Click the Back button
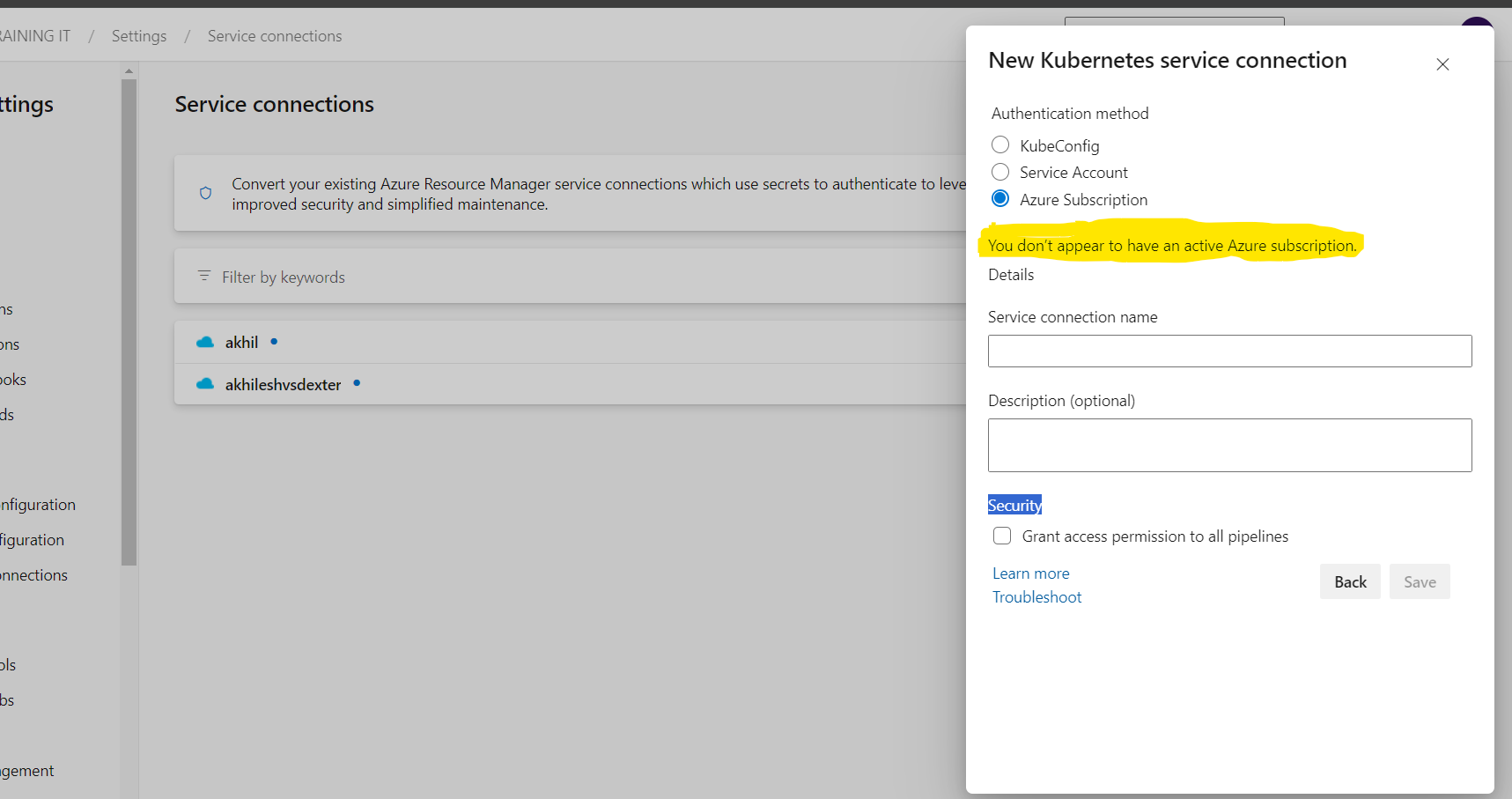This screenshot has height=799, width=1512. [x=1350, y=581]
